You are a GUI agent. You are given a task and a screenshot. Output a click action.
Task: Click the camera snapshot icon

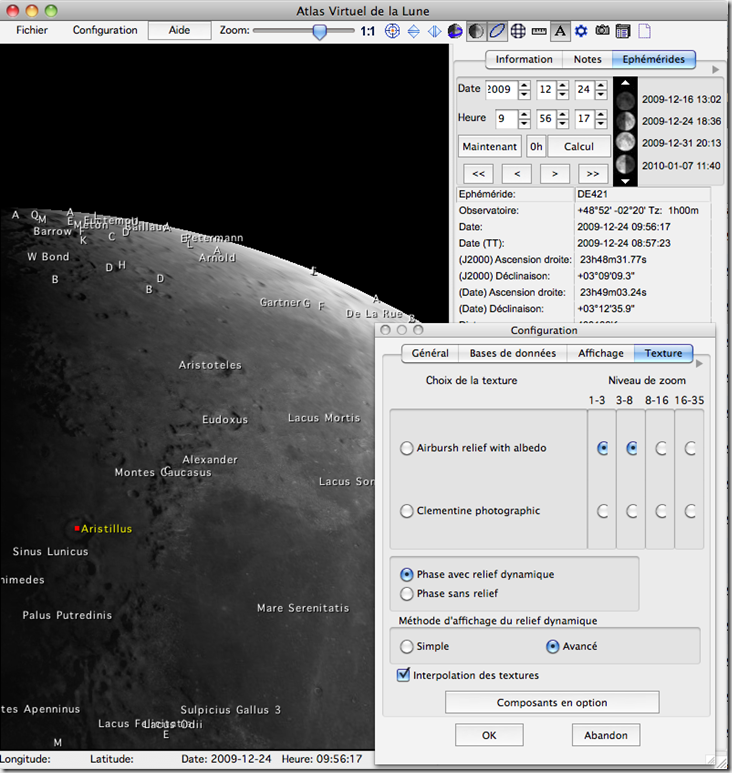click(x=602, y=31)
